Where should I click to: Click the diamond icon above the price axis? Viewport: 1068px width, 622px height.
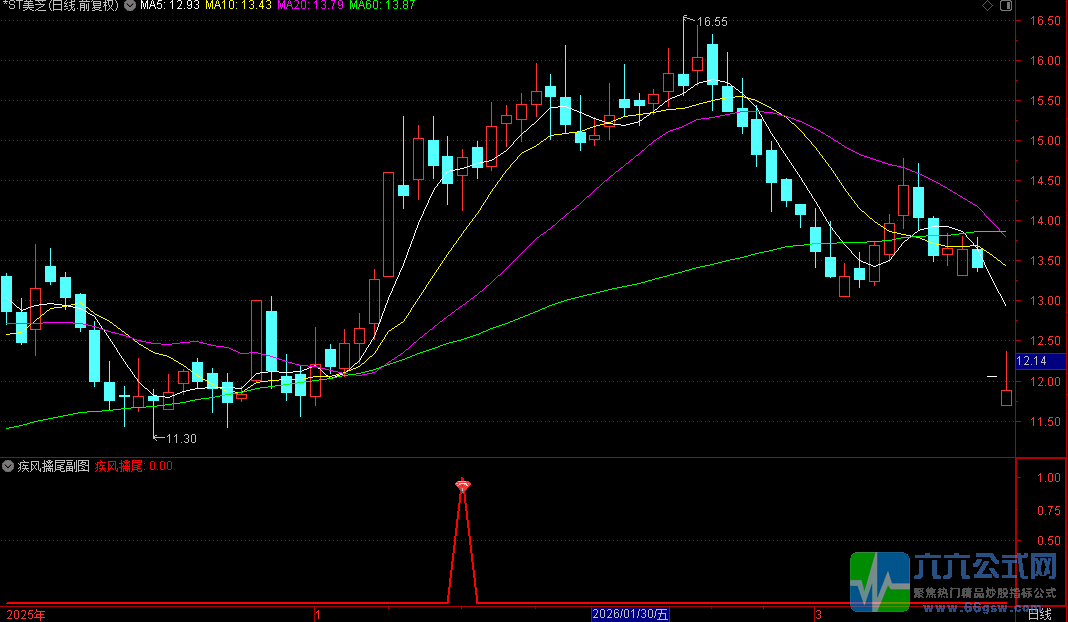point(988,5)
